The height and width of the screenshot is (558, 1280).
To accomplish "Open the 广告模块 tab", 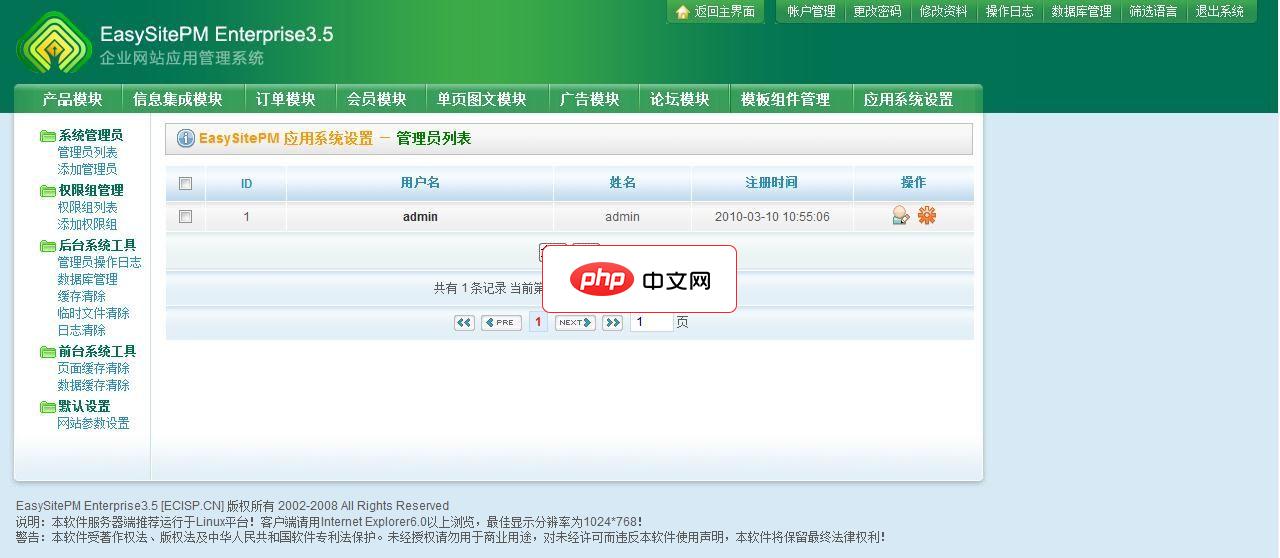I will pyautogui.click(x=590, y=99).
